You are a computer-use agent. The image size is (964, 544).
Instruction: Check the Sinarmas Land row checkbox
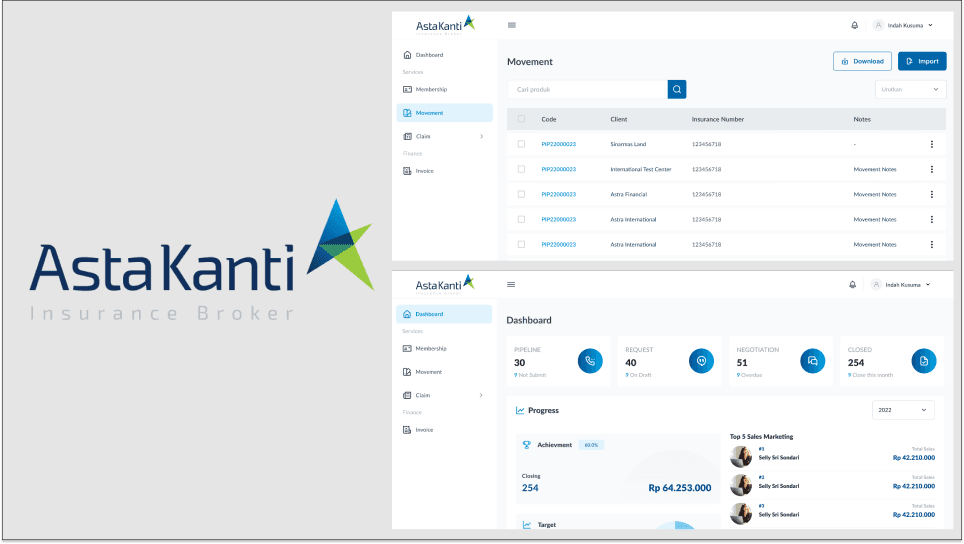(521, 144)
